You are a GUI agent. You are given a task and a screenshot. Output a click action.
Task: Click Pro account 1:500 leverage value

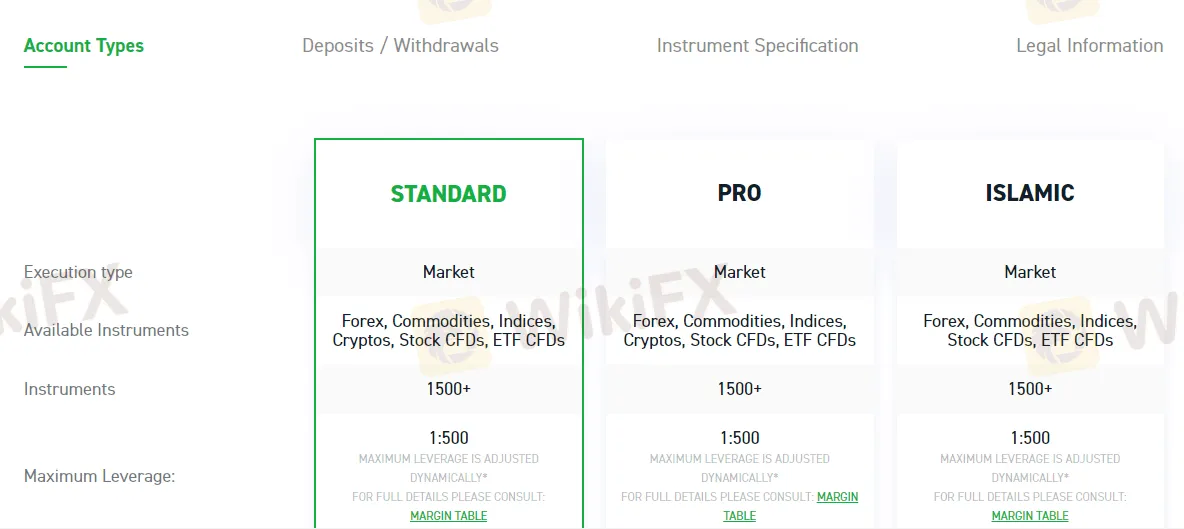pyautogui.click(x=739, y=438)
